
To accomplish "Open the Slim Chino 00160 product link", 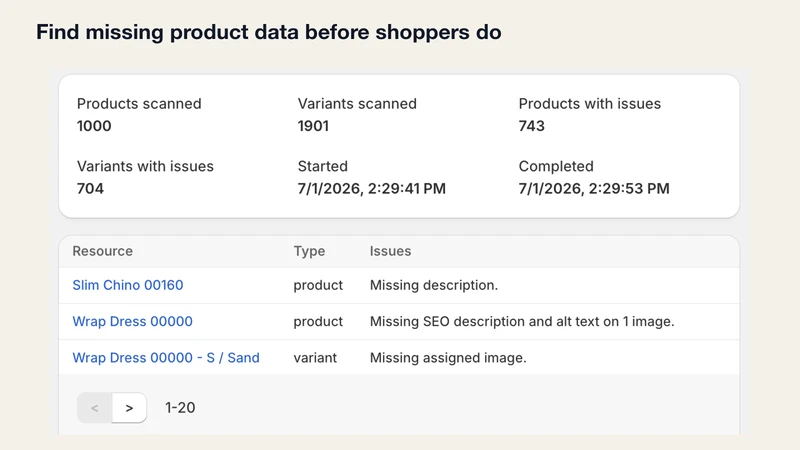I will tap(128, 285).
